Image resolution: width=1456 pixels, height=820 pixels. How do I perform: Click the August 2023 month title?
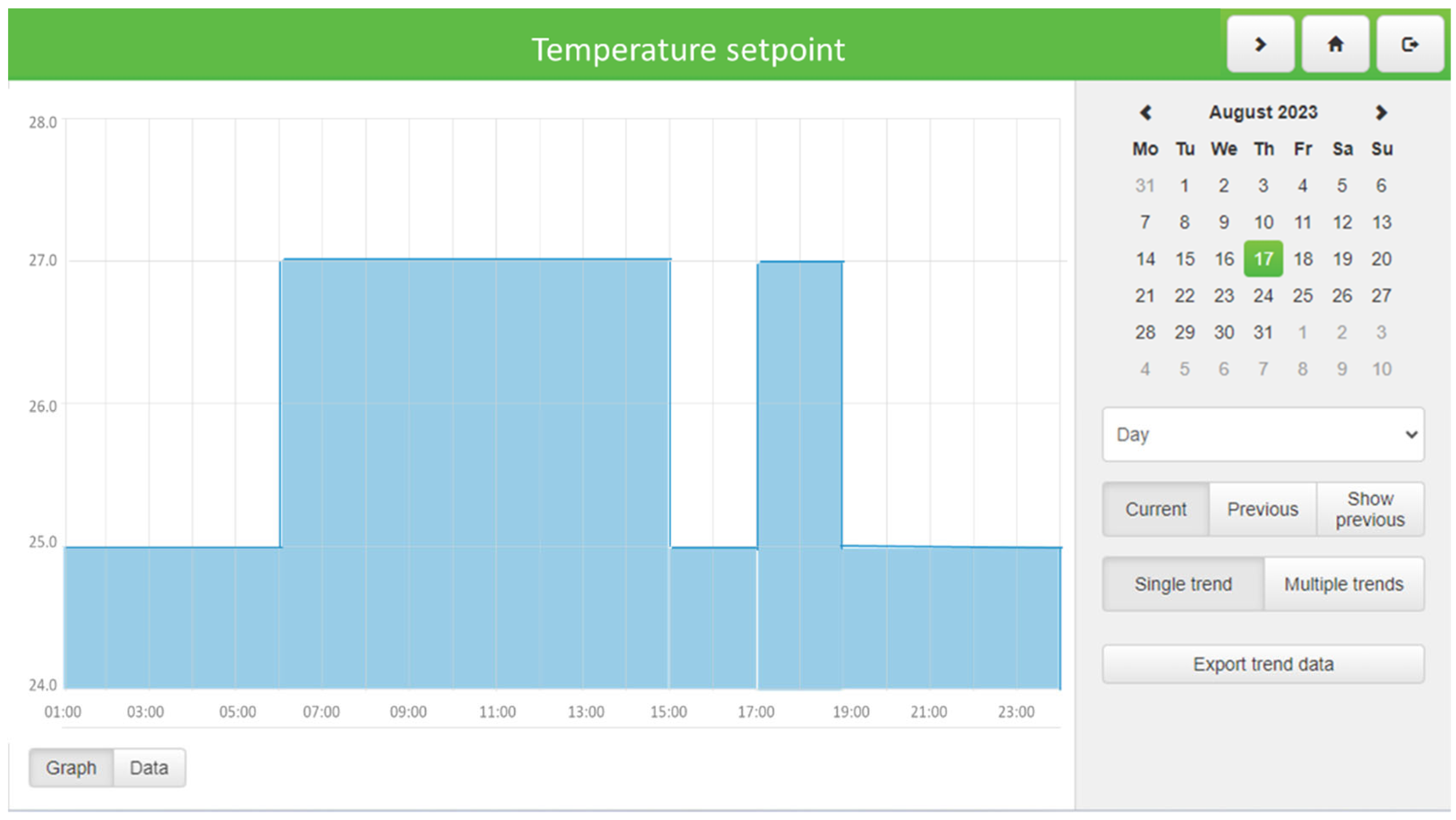pos(1263,113)
